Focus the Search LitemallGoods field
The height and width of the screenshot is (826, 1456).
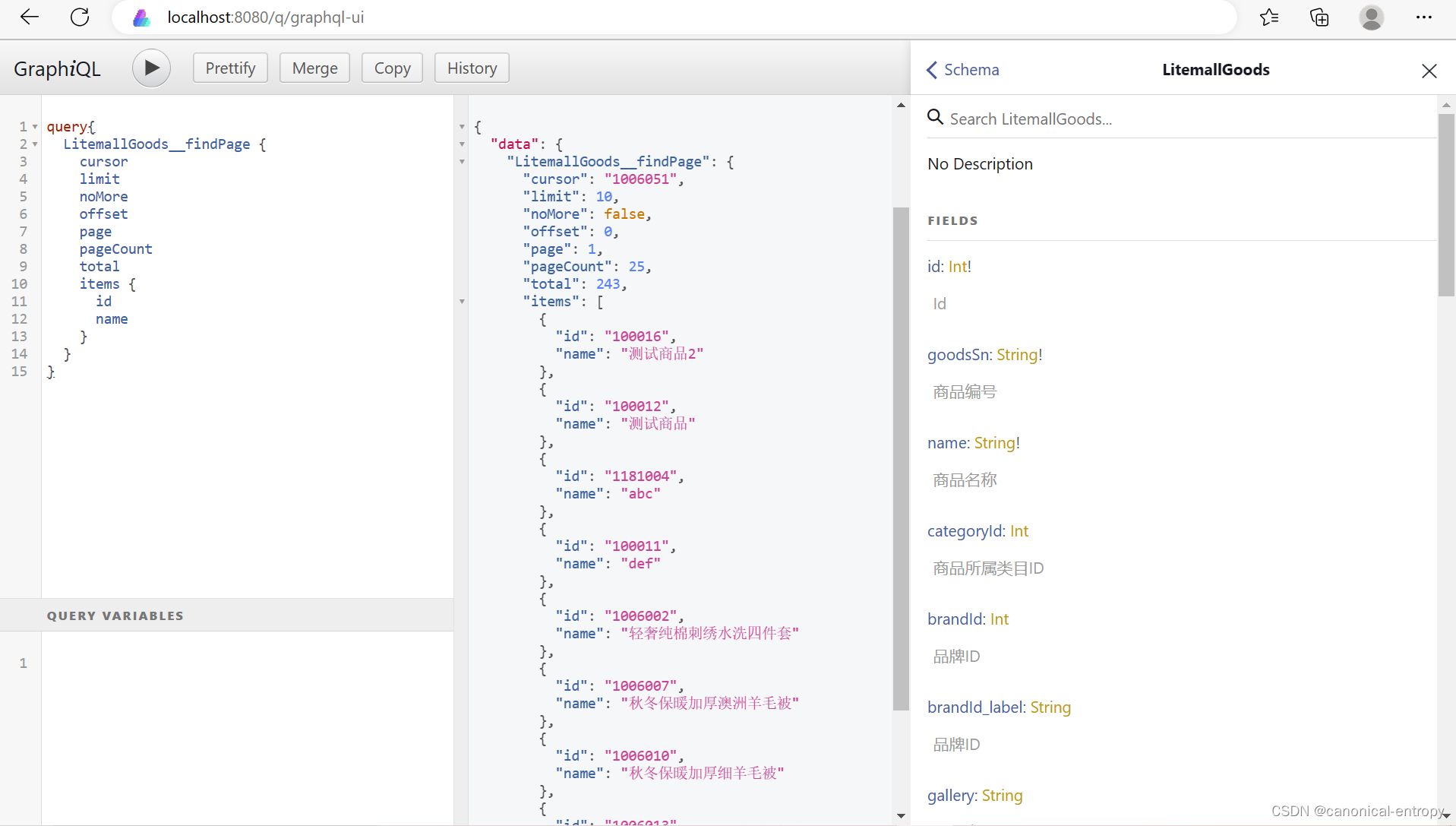(1181, 119)
